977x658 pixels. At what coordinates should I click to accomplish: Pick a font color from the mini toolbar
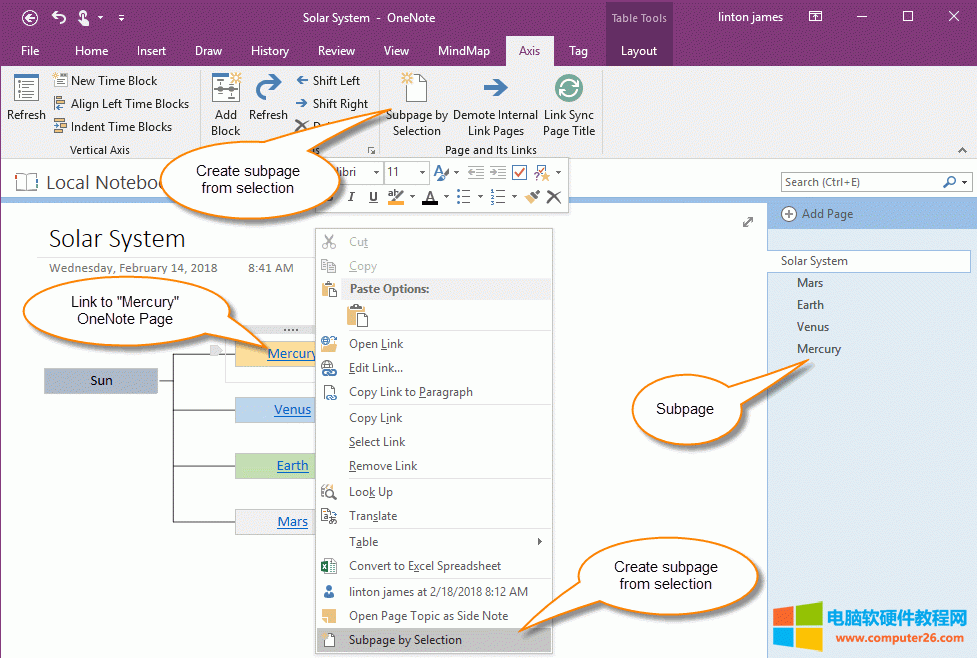(x=430, y=197)
